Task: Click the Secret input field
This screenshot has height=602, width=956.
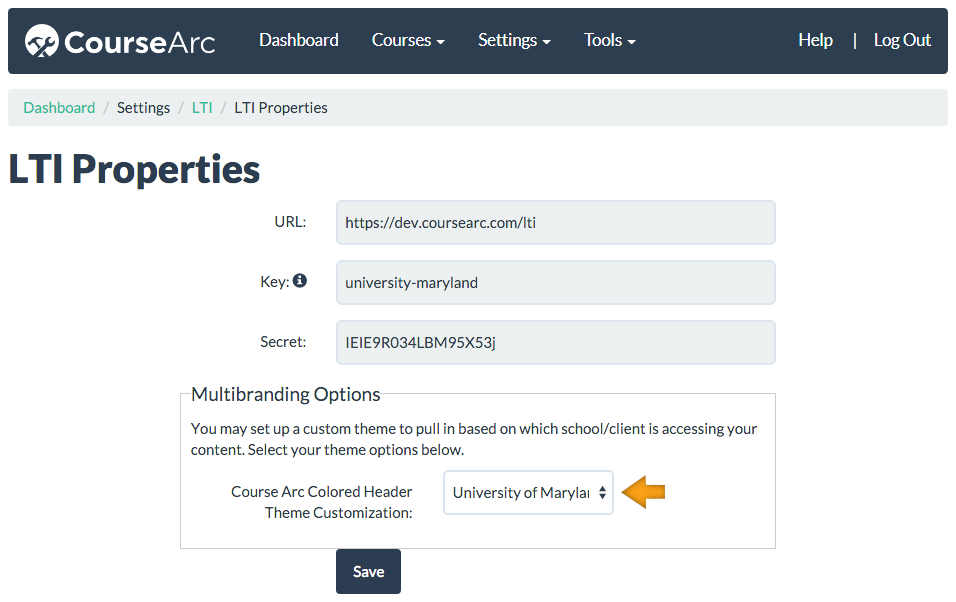Action: click(x=555, y=342)
